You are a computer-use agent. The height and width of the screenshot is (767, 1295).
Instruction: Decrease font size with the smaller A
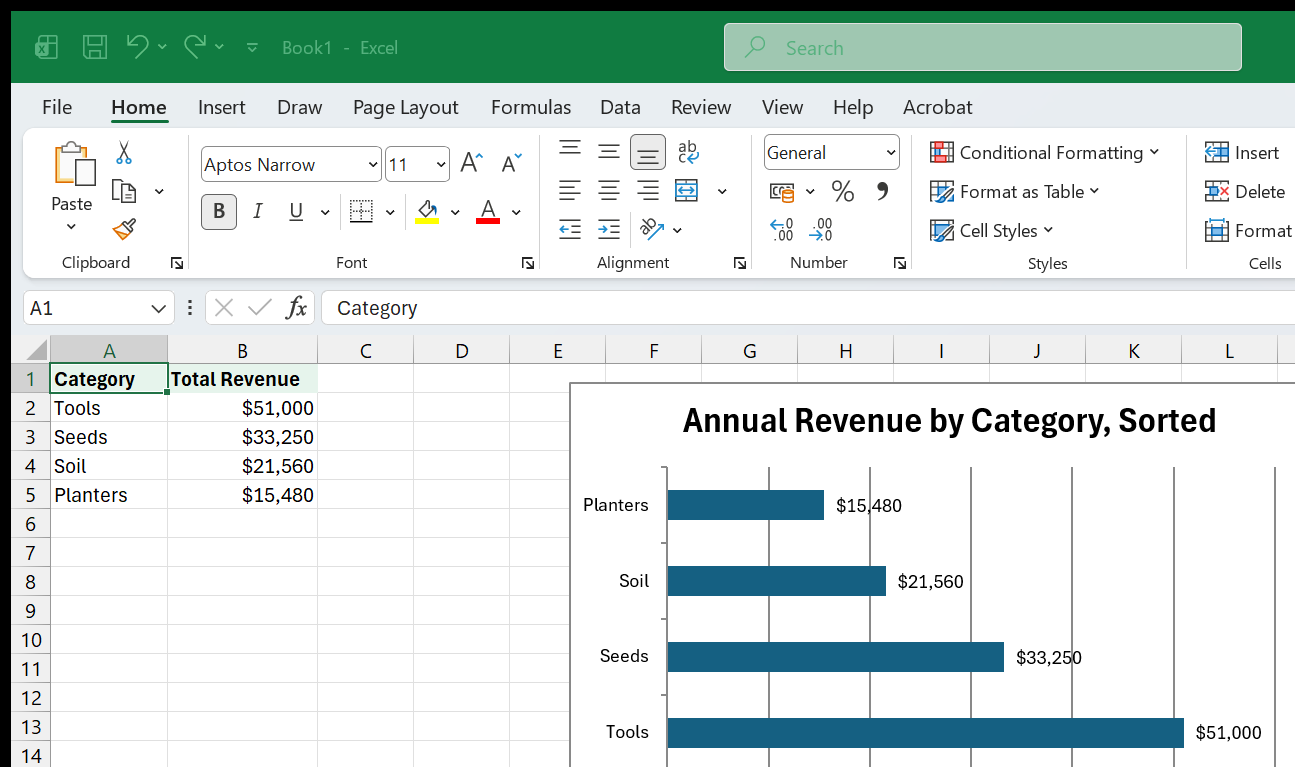(511, 164)
